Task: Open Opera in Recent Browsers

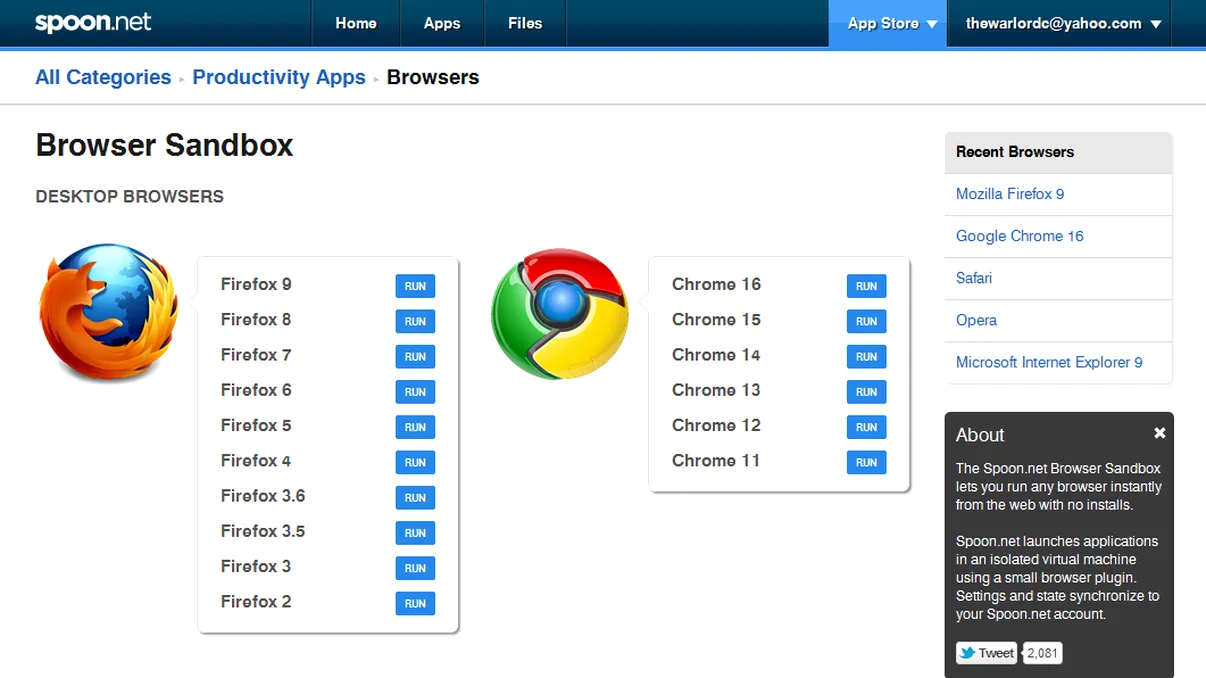Action: (976, 320)
